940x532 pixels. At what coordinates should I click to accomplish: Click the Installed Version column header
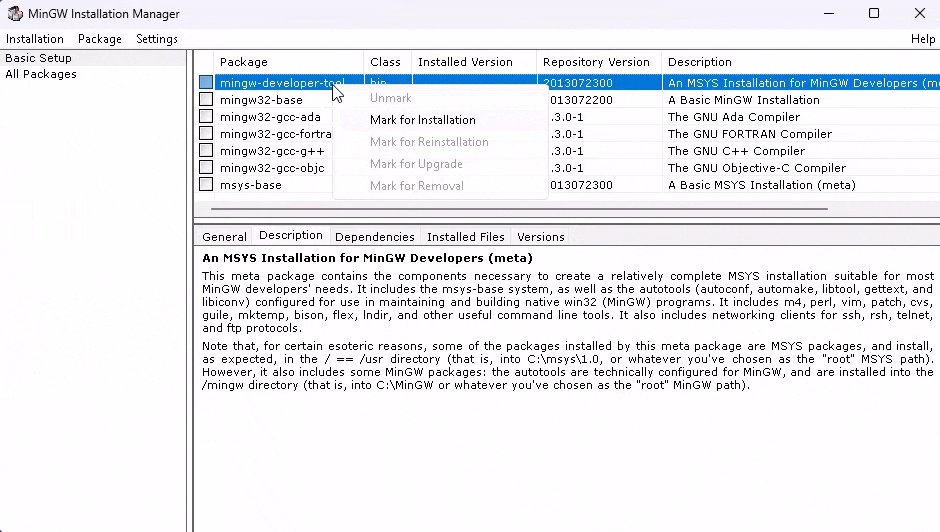[x=474, y=62]
